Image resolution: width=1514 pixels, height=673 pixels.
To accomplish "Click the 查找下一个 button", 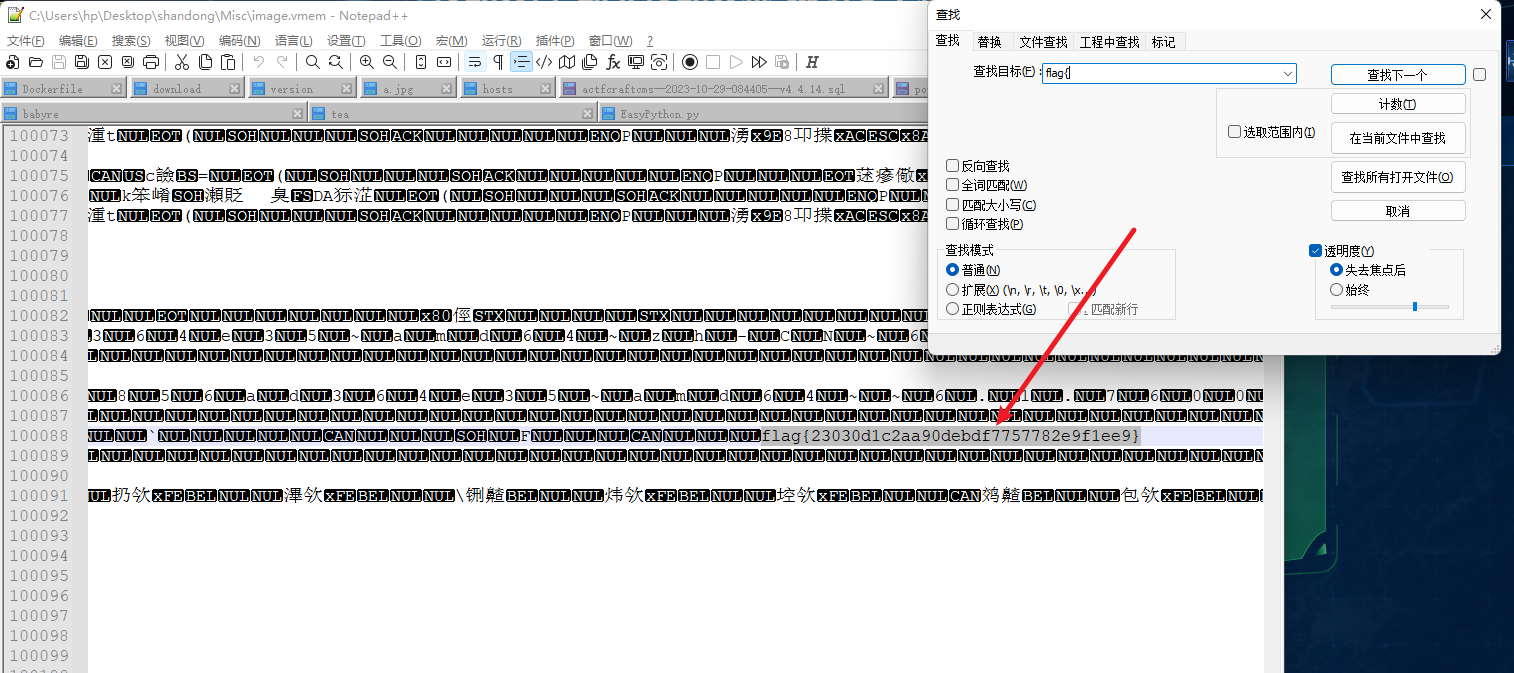I will (1398, 75).
